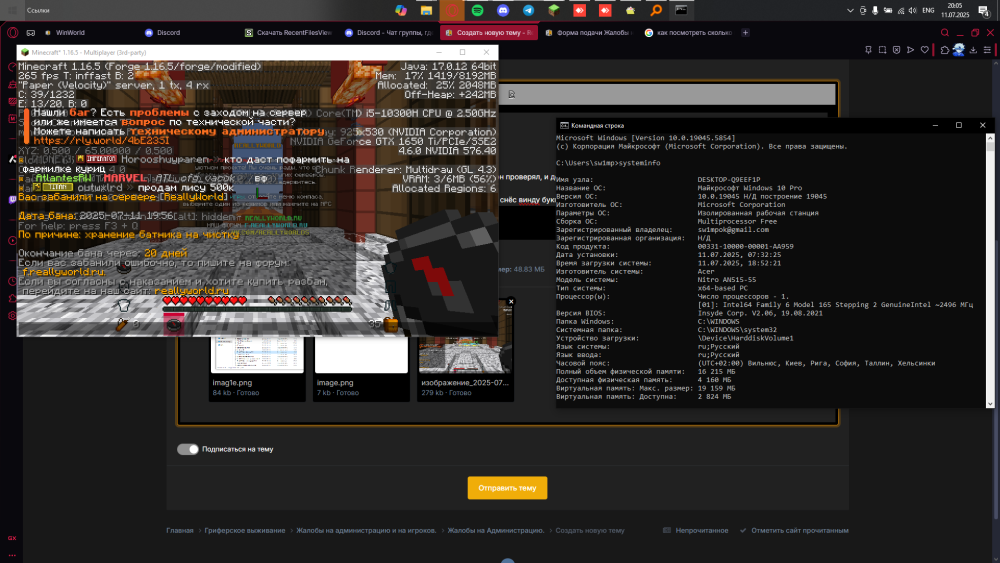
Task: Open attachment thumbnail imag1e.png
Action: click(x=257, y=354)
